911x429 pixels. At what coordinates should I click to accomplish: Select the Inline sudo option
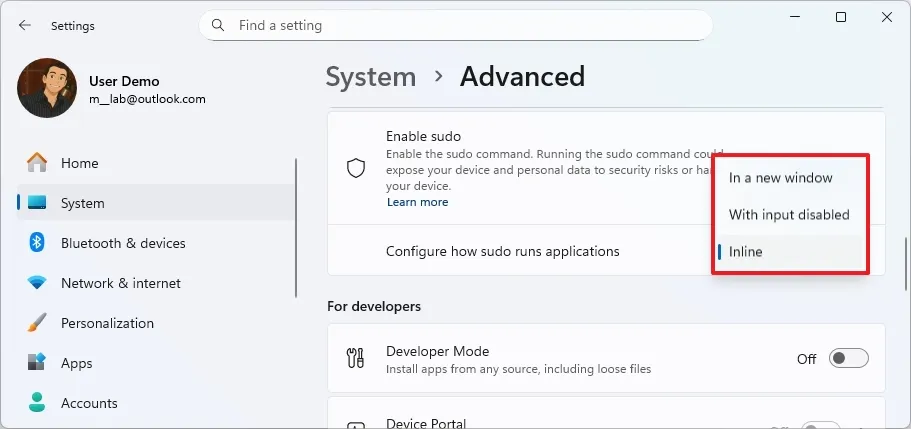pos(790,252)
